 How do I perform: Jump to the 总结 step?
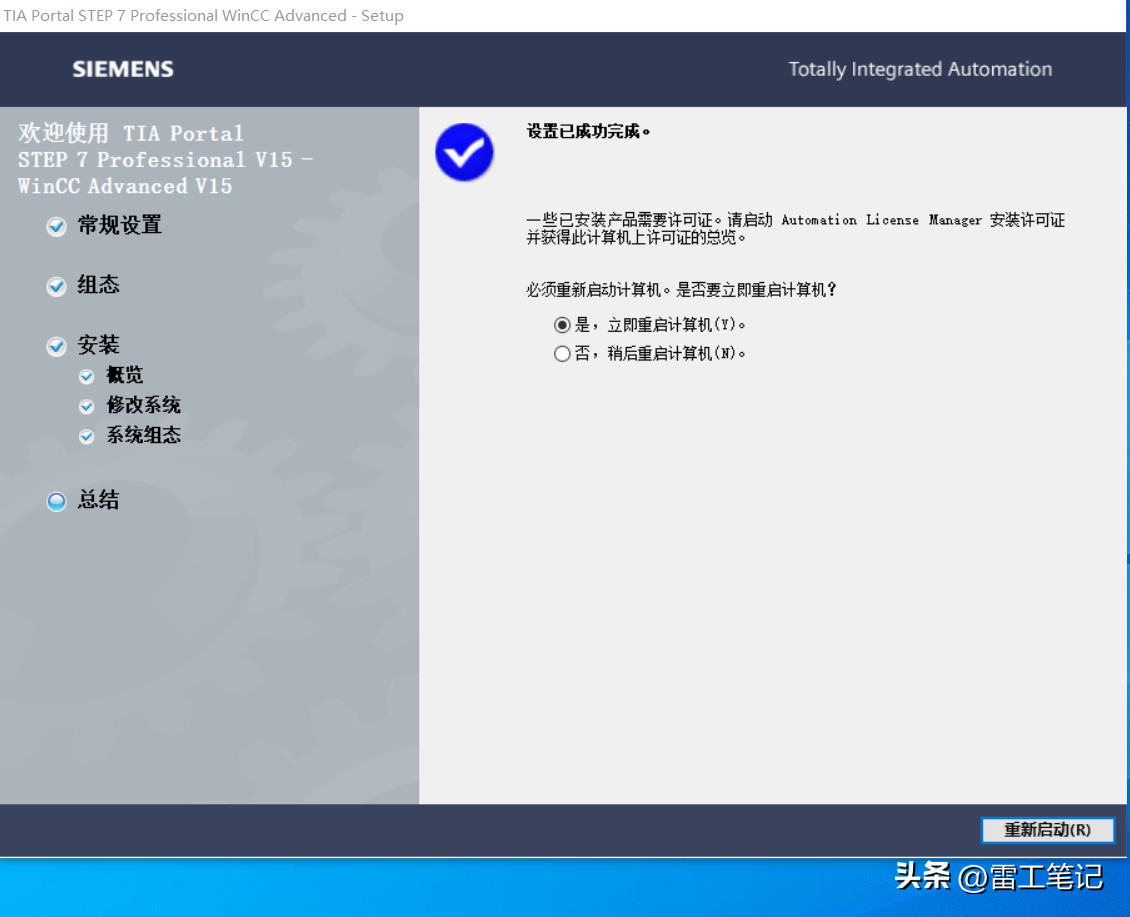point(98,500)
